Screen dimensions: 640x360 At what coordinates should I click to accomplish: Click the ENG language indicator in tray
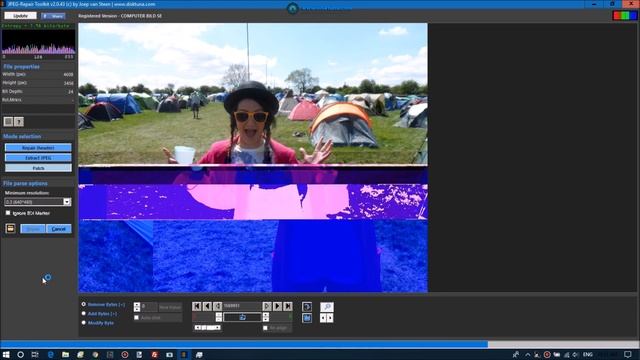588,354
